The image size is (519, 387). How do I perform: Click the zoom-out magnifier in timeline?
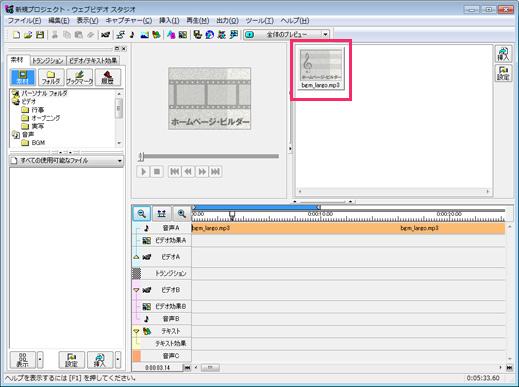[x=142, y=214]
